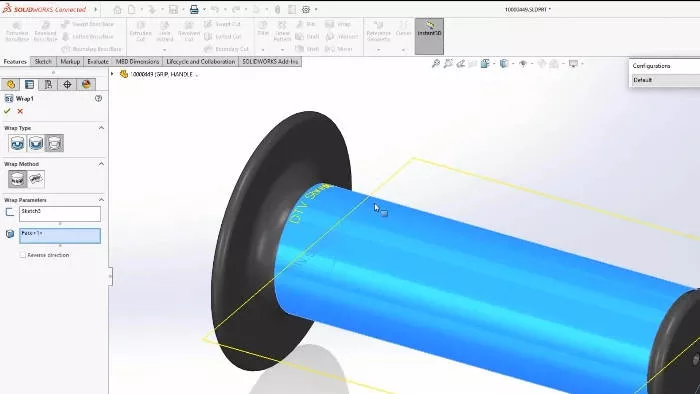The image size is (700, 394).
Task: Click the New document icon
Action: pos(132,9)
